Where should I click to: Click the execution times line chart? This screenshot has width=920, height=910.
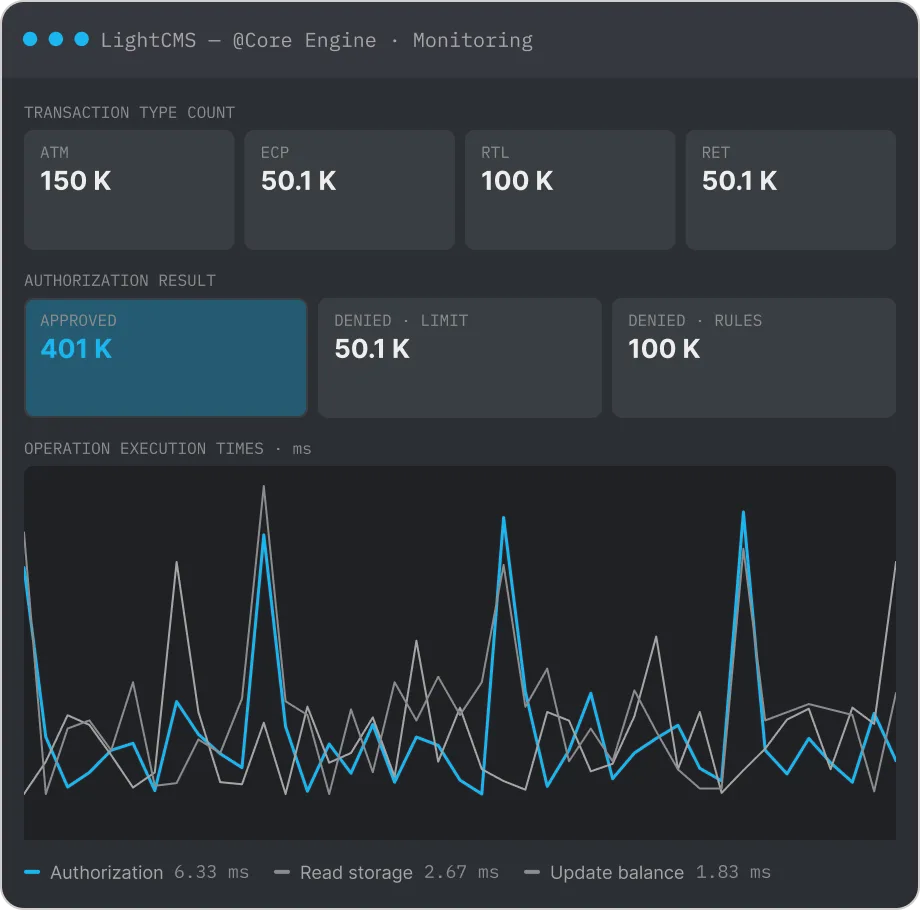click(460, 653)
